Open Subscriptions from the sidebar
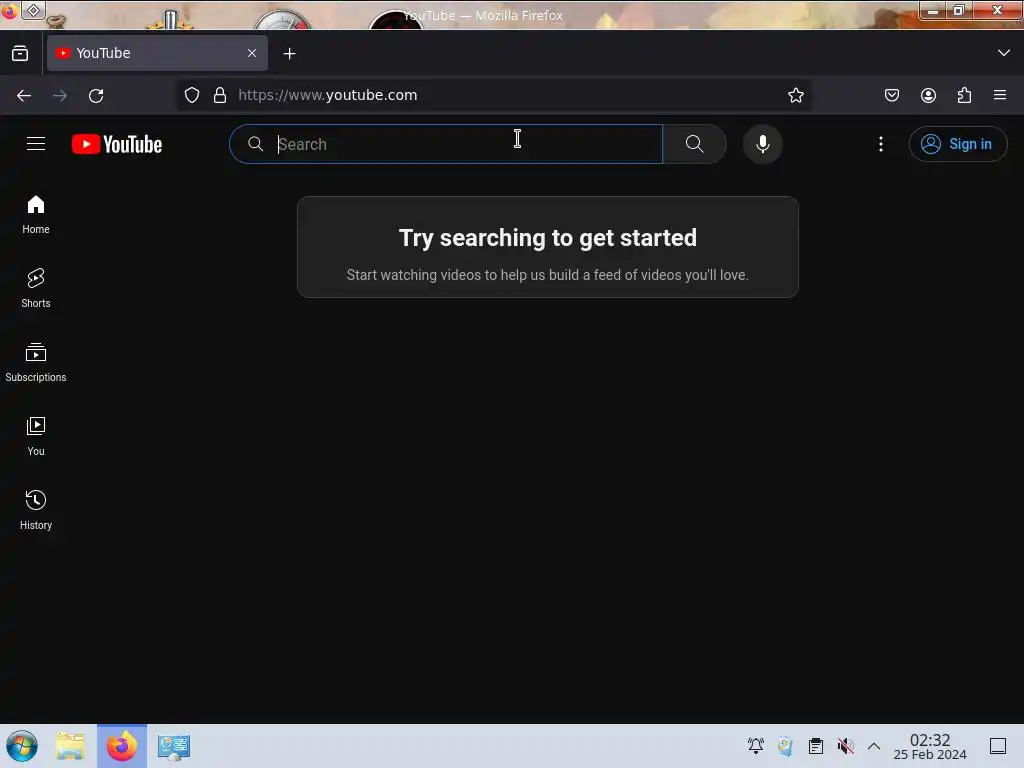The image size is (1024, 768). click(36, 362)
